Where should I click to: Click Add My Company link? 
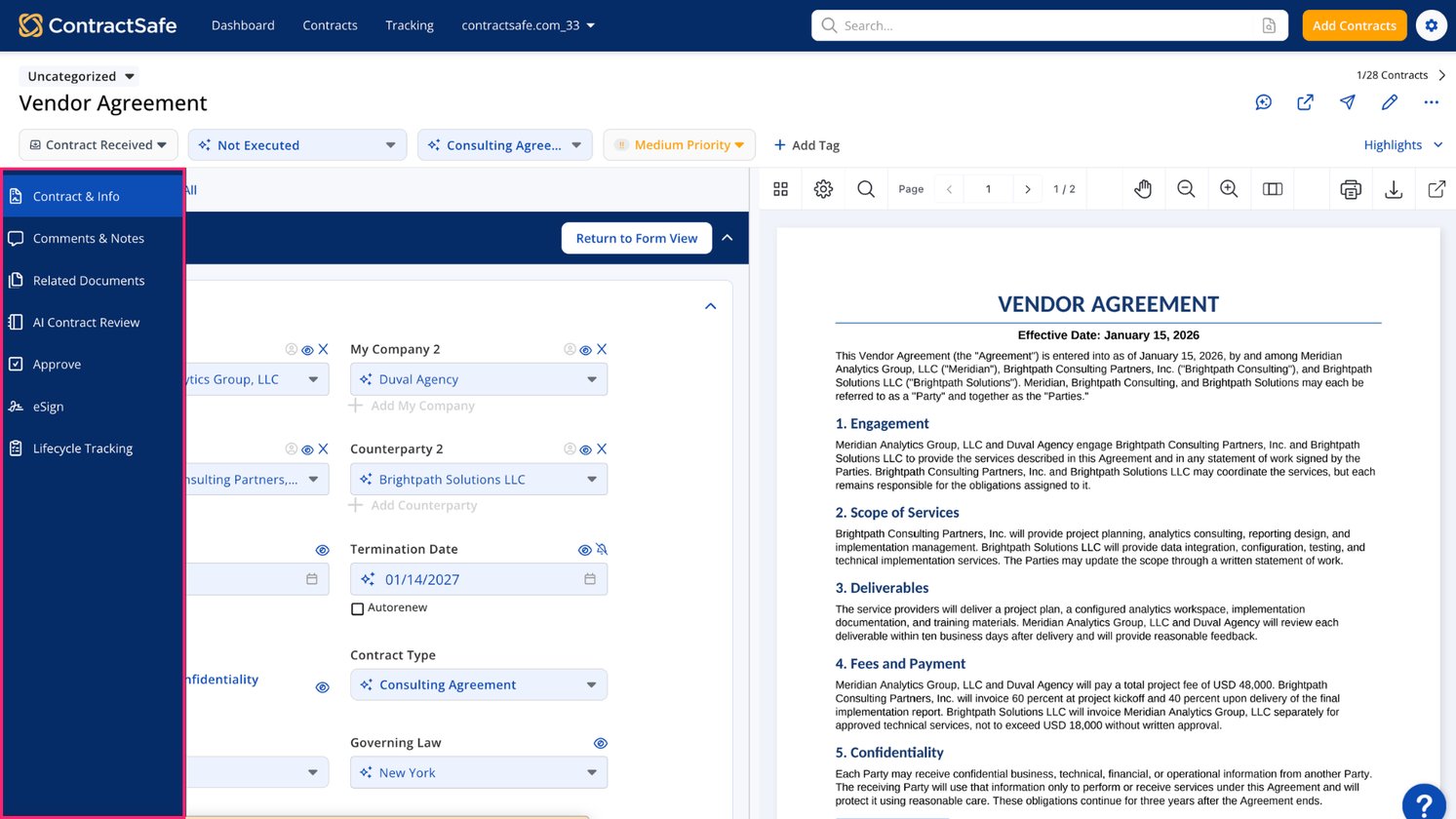point(413,406)
